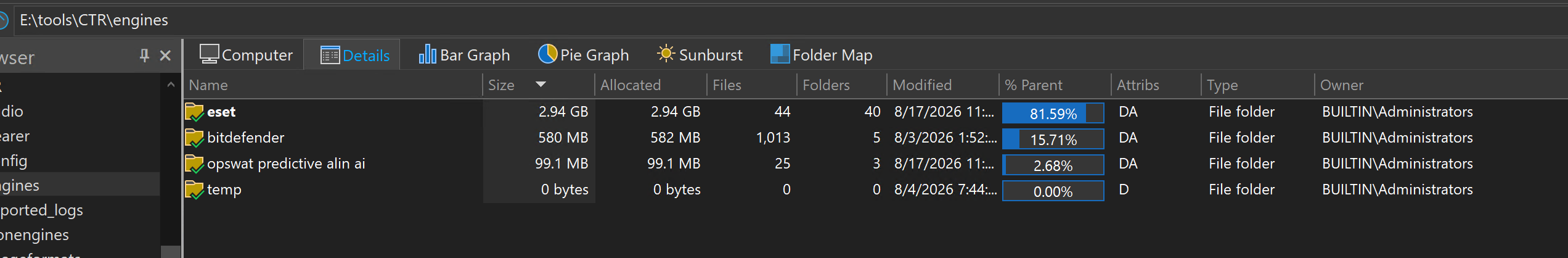Pin the browser panel with pushpin icon
Viewport: 1568px width, 258px height.
point(144,56)
